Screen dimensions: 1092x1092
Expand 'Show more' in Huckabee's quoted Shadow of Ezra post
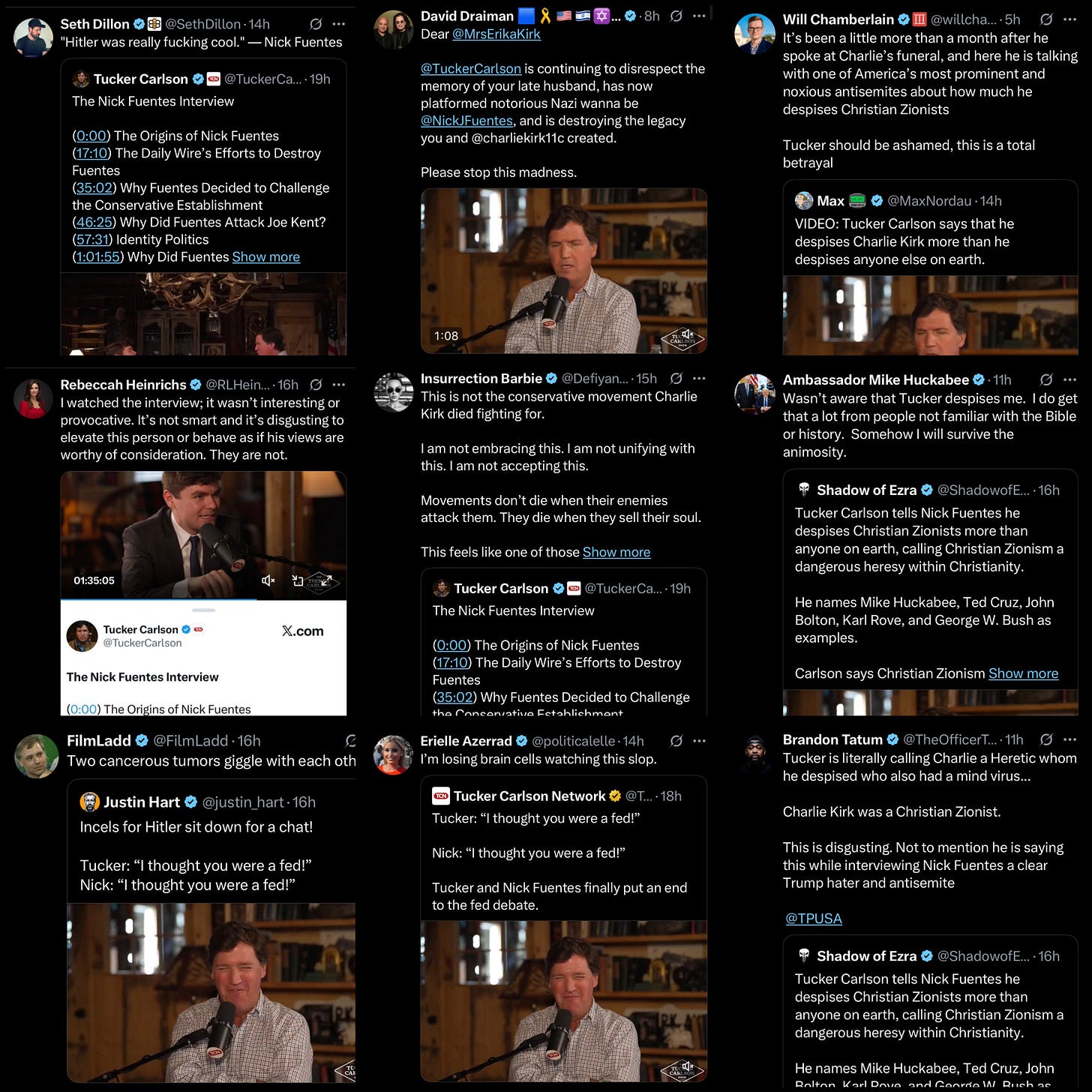1023,673
